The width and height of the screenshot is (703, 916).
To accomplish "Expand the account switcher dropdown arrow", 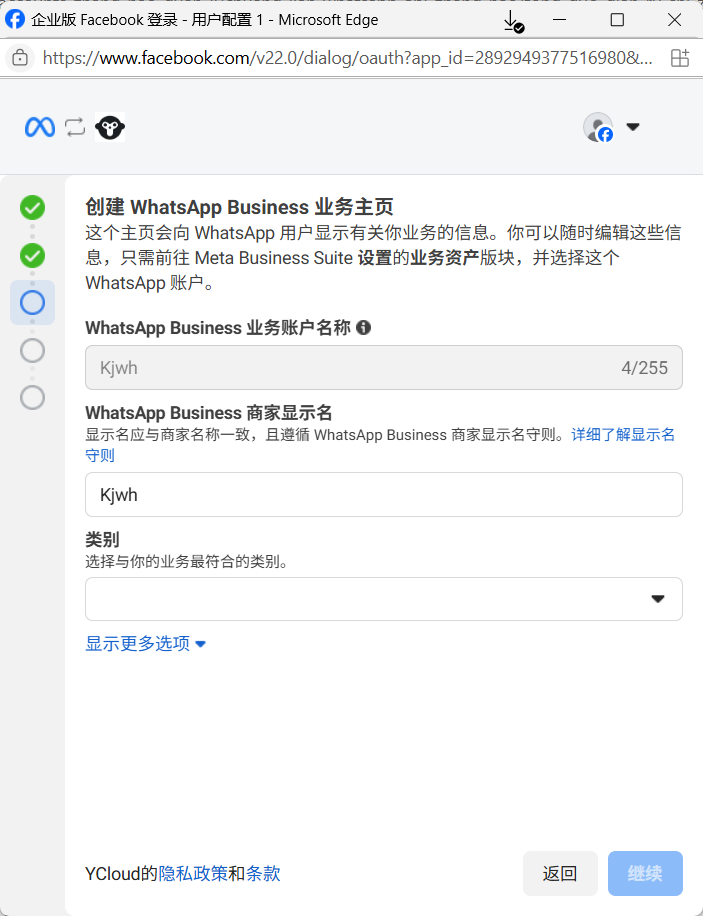I will pos(632,127).
